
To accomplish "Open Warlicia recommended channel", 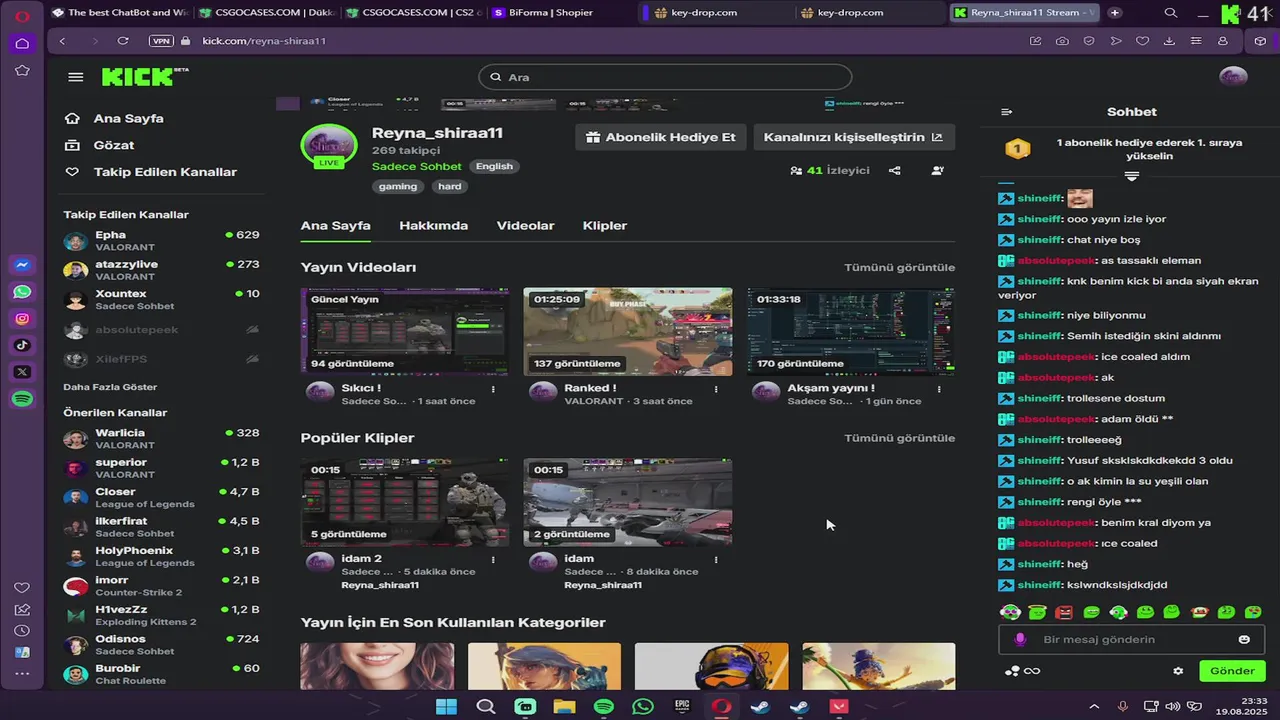I will coord(161,439).
